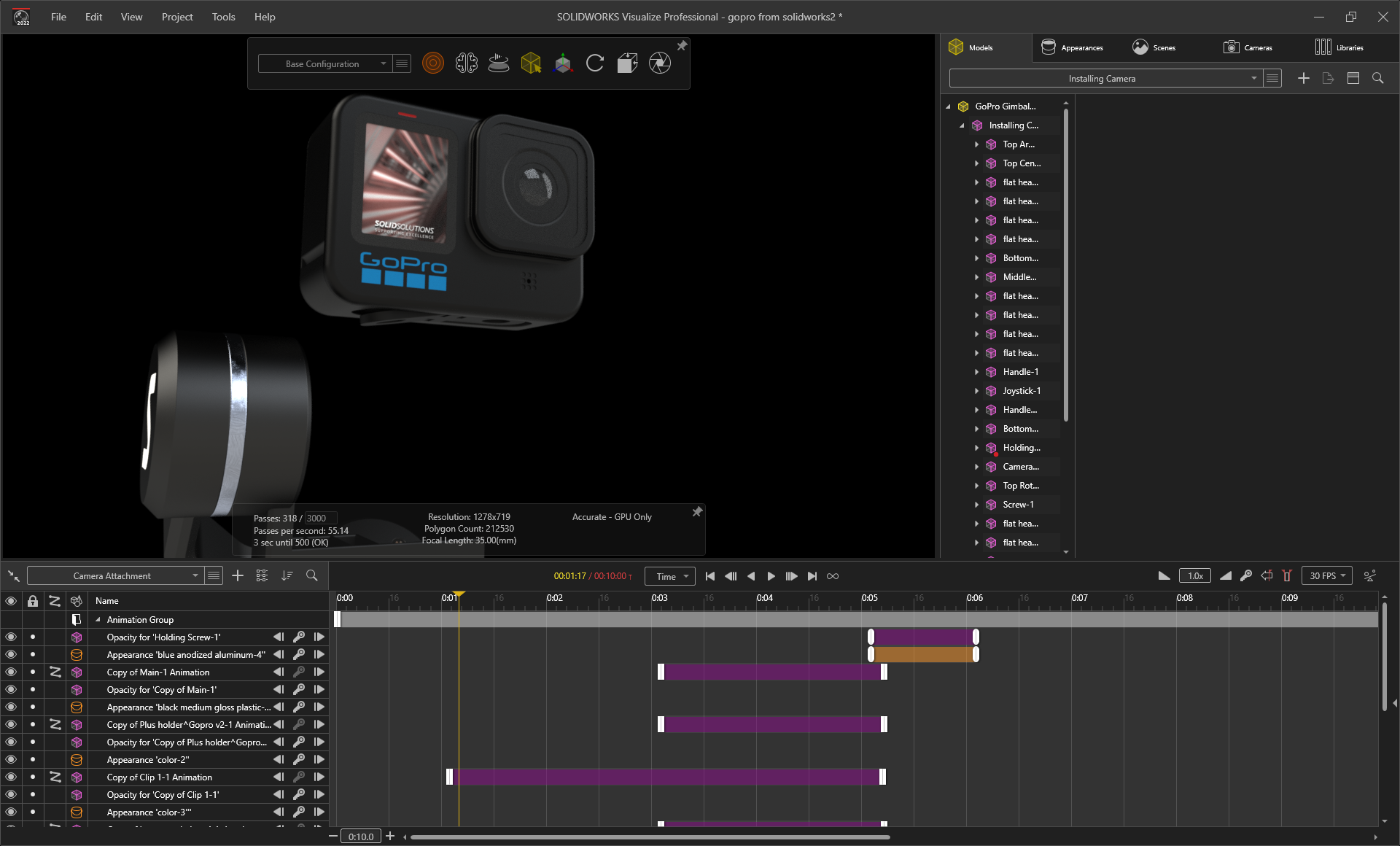
Task: Jump to the animation start
Action: pyautogui.click(x=710, y=576)
